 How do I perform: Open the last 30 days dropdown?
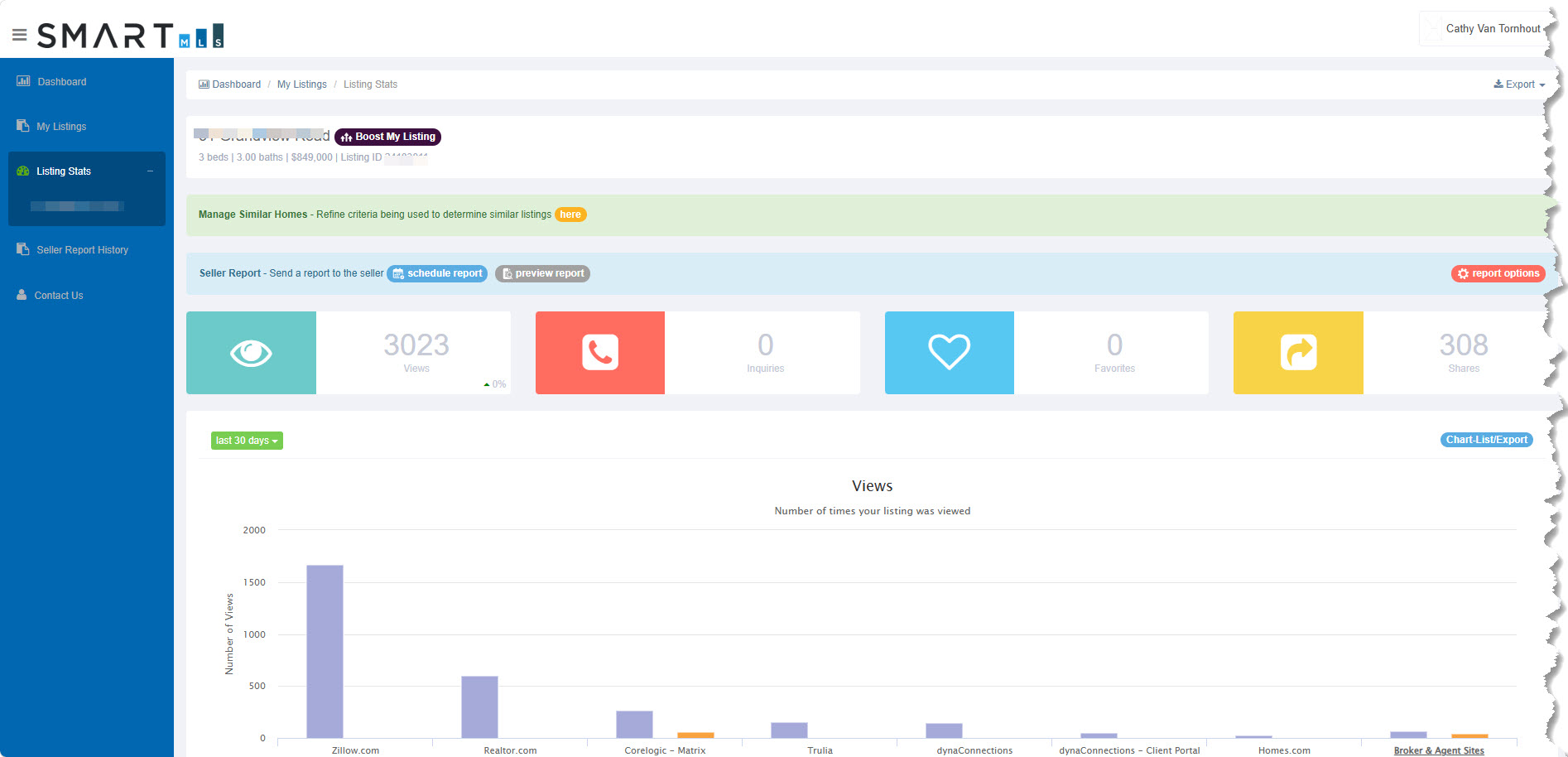click(x=247, y=441)
